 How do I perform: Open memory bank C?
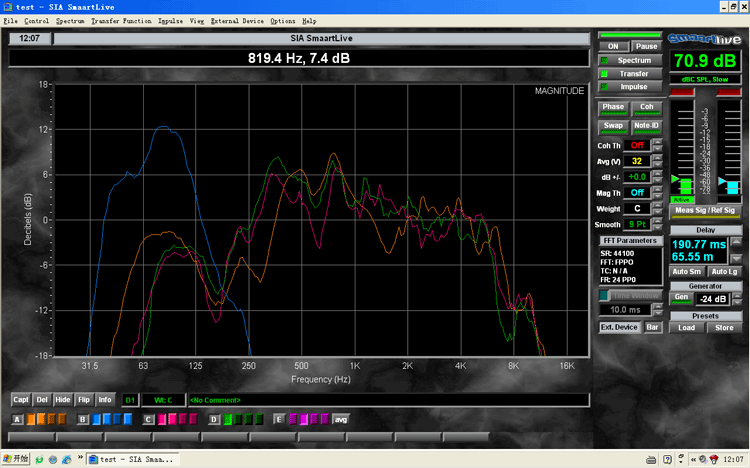point(148,420)
